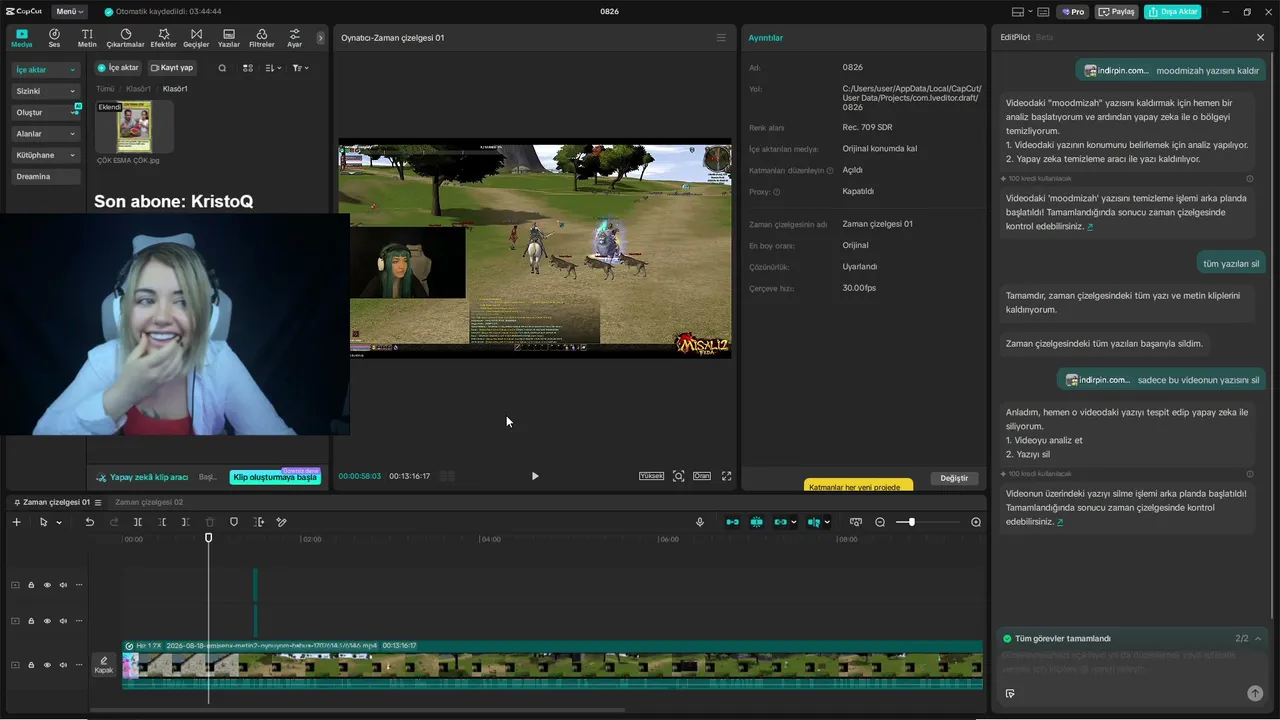Open the Zaman çizelgesi 01 tab menu icon
Screen dimensions: 1280x720
[98, 502]
